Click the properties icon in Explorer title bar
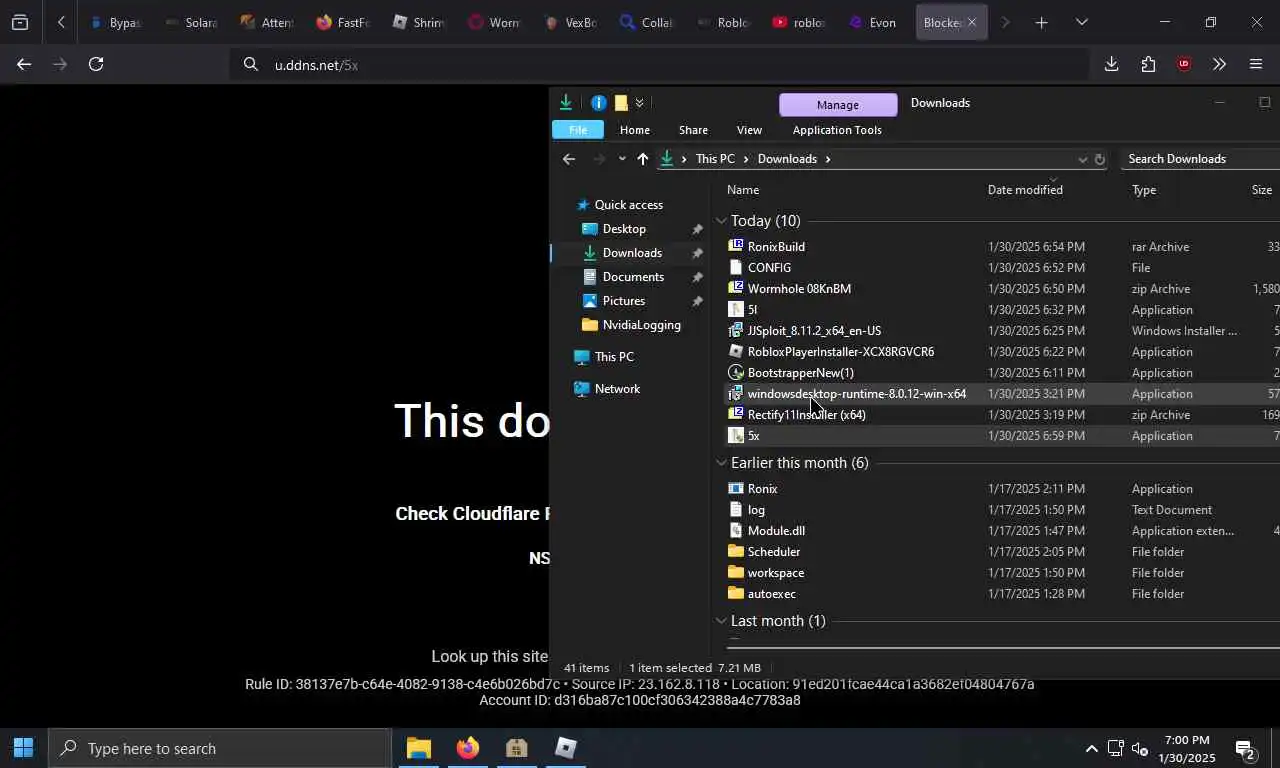This screenshot has width=1280, height=768. click(598, 103)
